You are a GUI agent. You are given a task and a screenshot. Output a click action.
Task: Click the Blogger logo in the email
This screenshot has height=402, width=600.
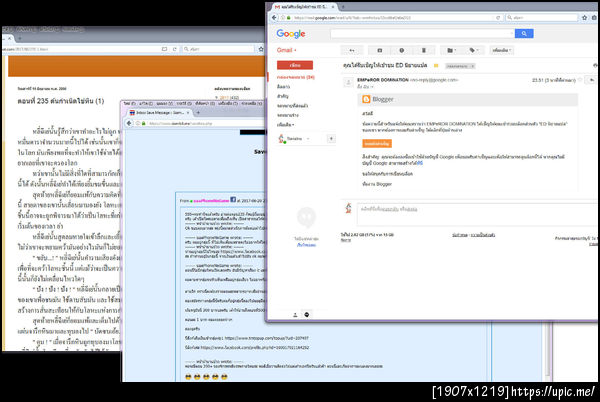(x=377, y=99)
